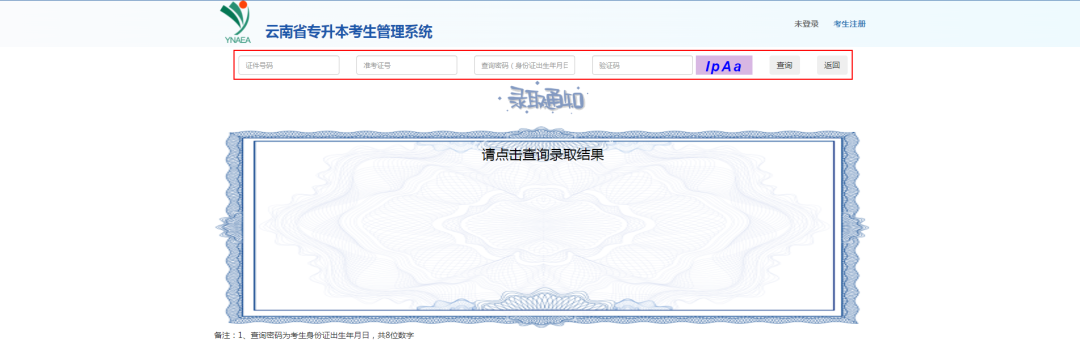Click empty space between 返回 and red outline

(x=851, y=65)
